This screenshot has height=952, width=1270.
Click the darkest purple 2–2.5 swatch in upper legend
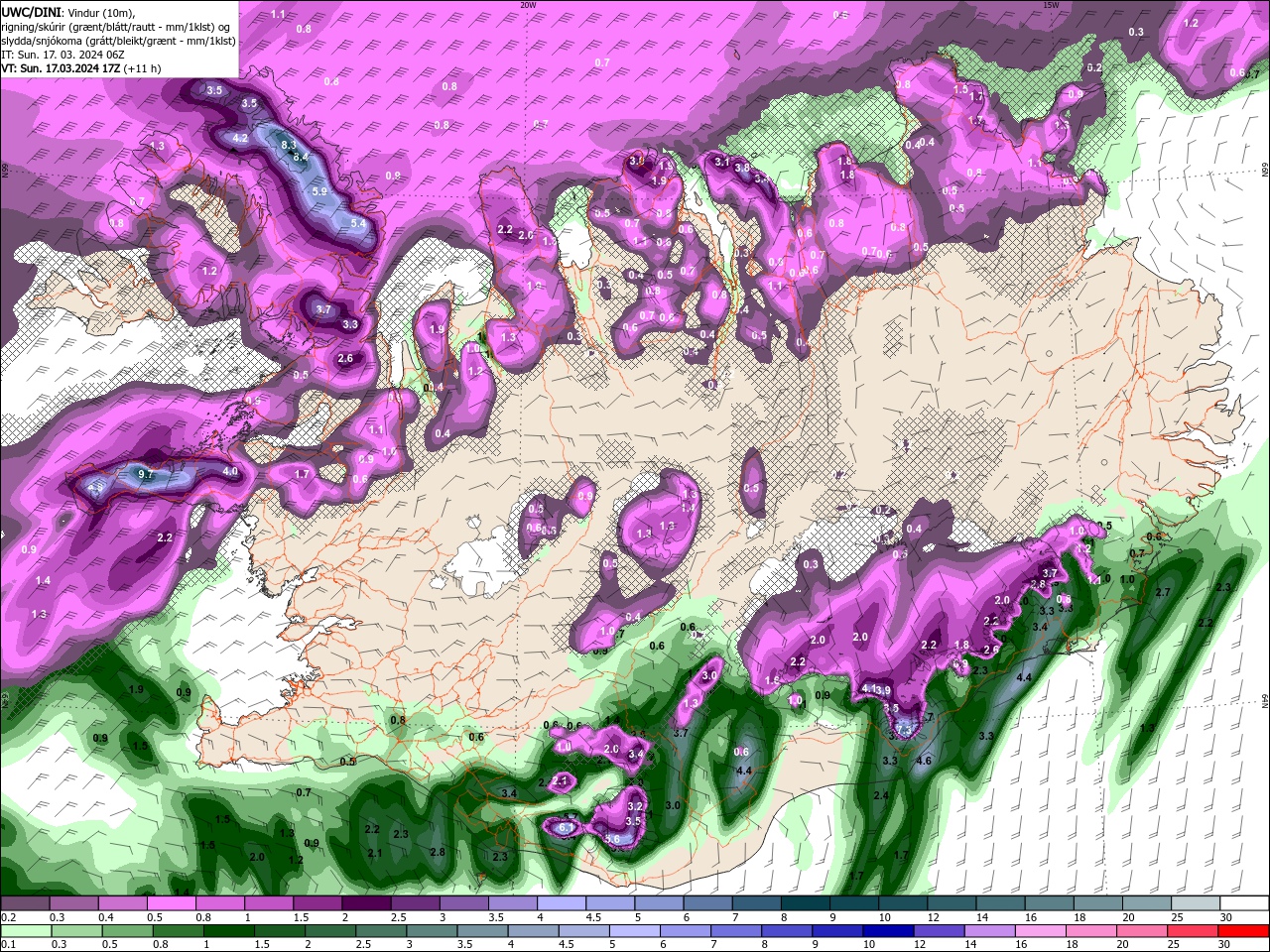click(x=366, y=903)
